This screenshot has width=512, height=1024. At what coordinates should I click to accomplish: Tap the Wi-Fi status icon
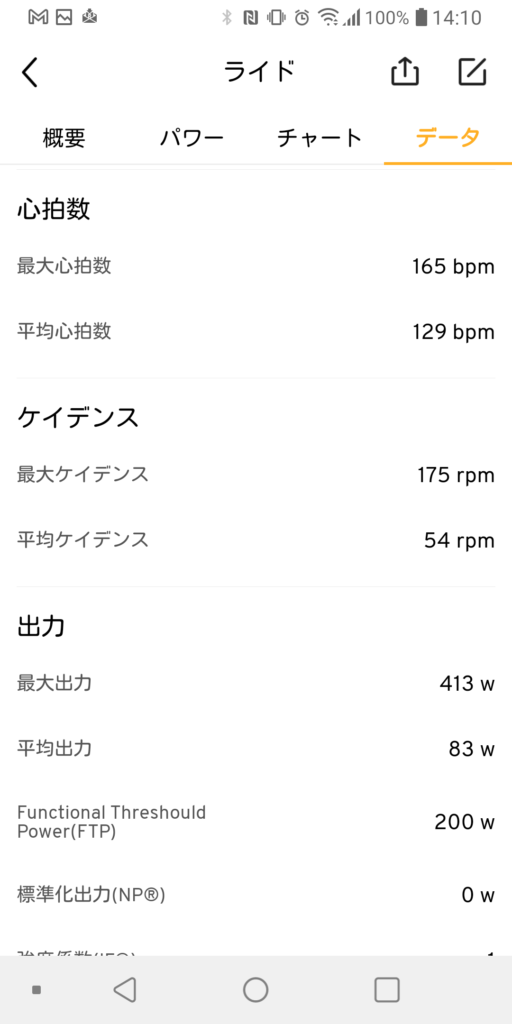pyautogui.click(x=328, y=18)
